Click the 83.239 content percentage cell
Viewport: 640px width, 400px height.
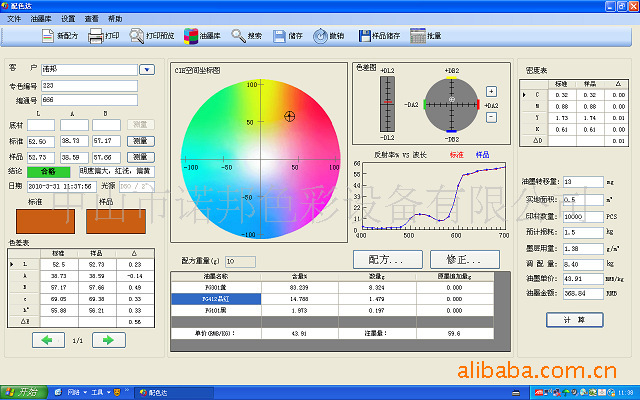(x=300, y=288)
